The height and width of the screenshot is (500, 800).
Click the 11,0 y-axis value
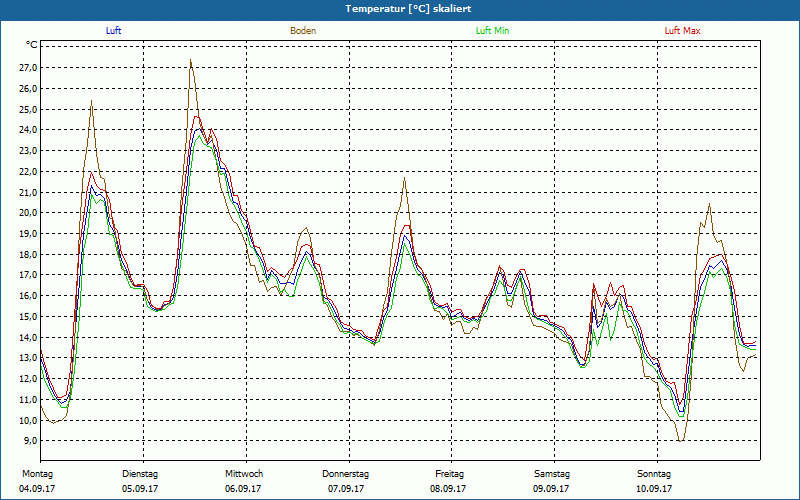click(28, 399)
